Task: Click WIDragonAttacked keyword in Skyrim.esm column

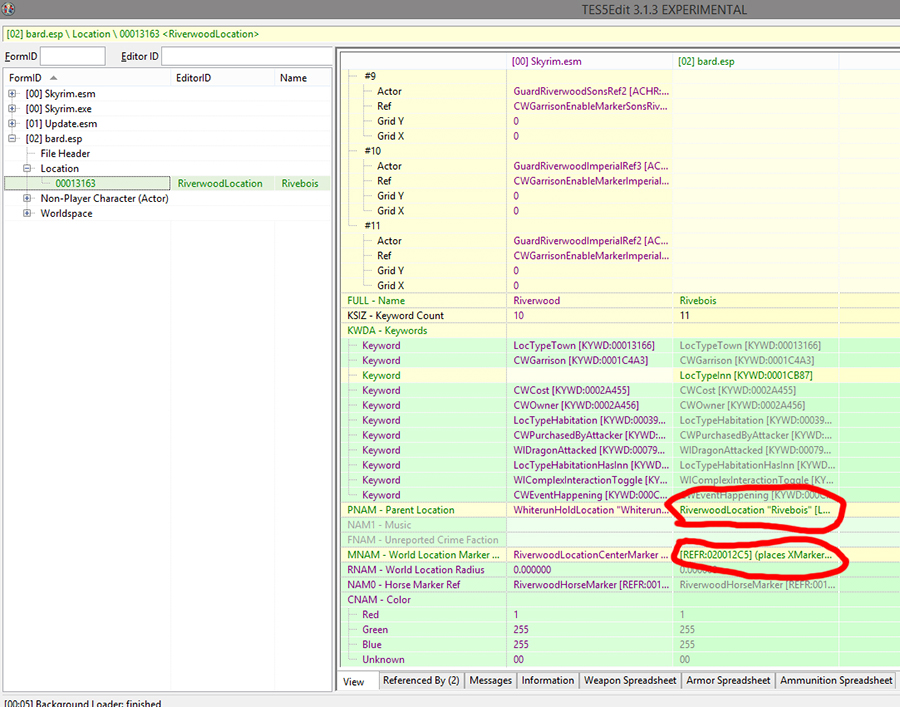Action: click(589, 450)
